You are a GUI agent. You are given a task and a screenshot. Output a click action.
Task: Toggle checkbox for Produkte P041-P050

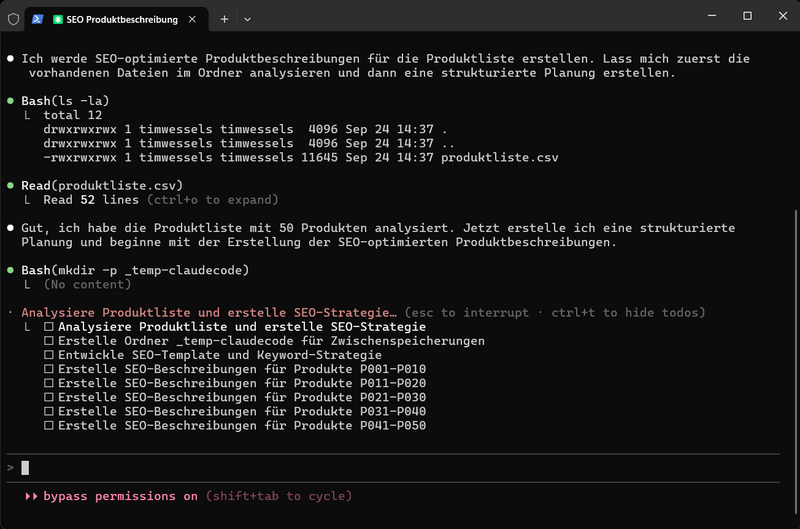pos(48,425)
